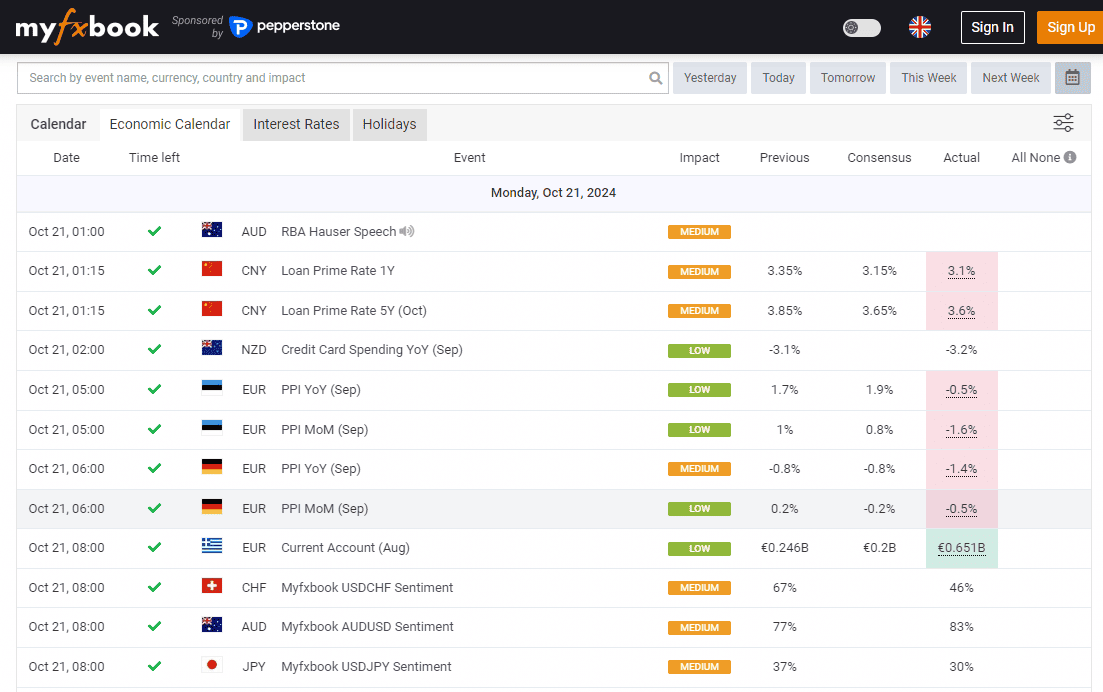Viewport: 1103px width, 692px height.
Task: Click the actual value 83% for AUDUSD Sentiment
Action: 961,627
